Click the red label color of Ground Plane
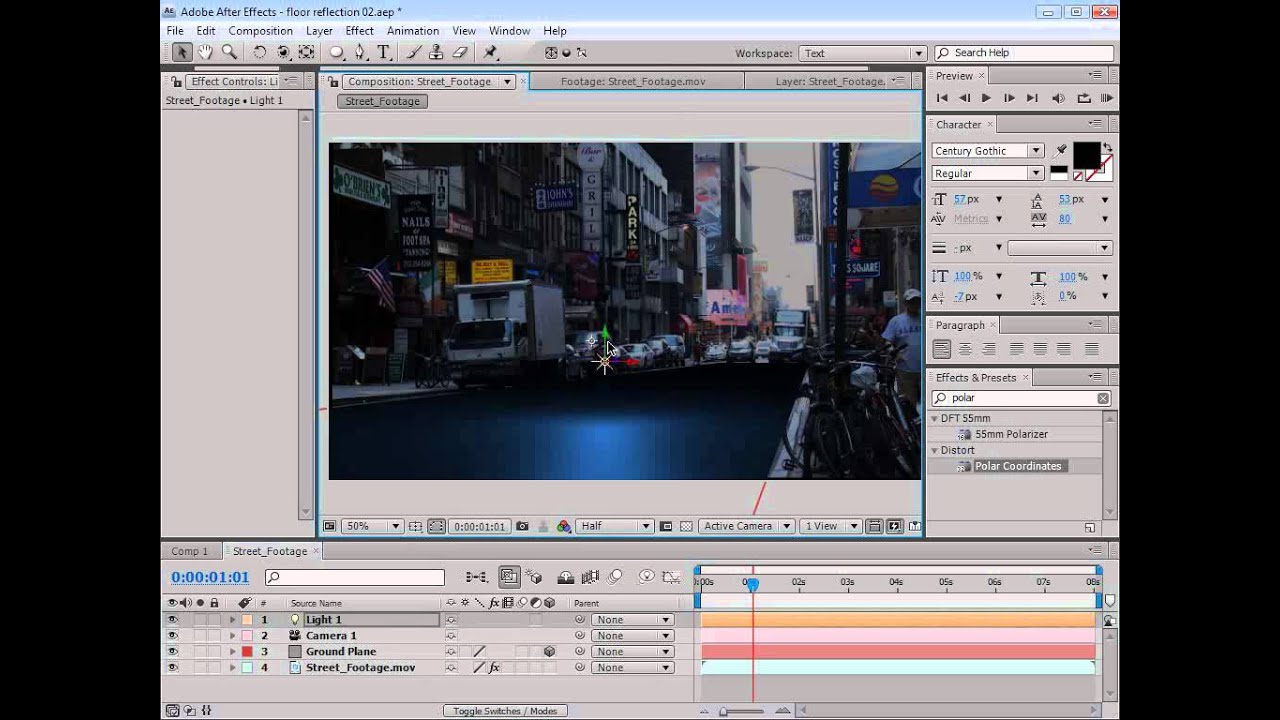This screenshot has height=720, width=1280. [247, 652]
